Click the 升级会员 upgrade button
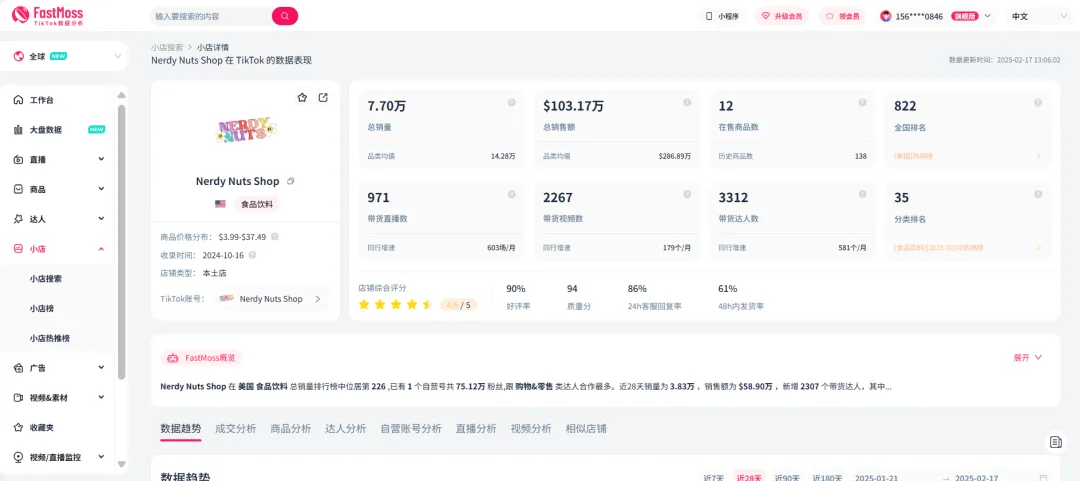The image size is (1080, 481). click(x=782, y=16)
